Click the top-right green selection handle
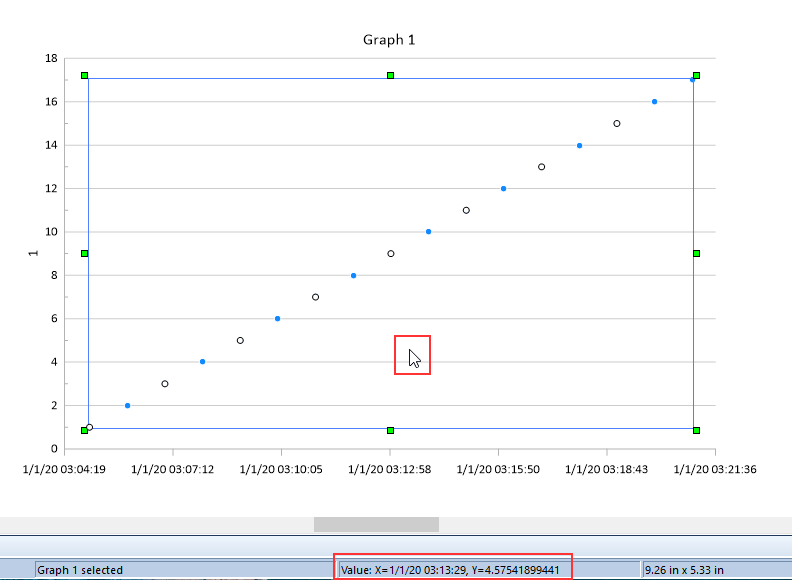 696,76
